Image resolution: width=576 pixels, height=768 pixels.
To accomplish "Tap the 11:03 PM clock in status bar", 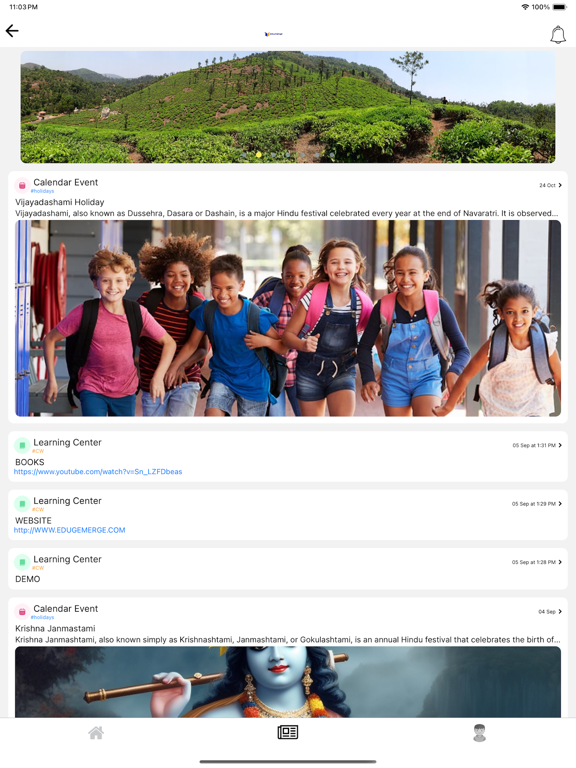I will tap(24, 7).
